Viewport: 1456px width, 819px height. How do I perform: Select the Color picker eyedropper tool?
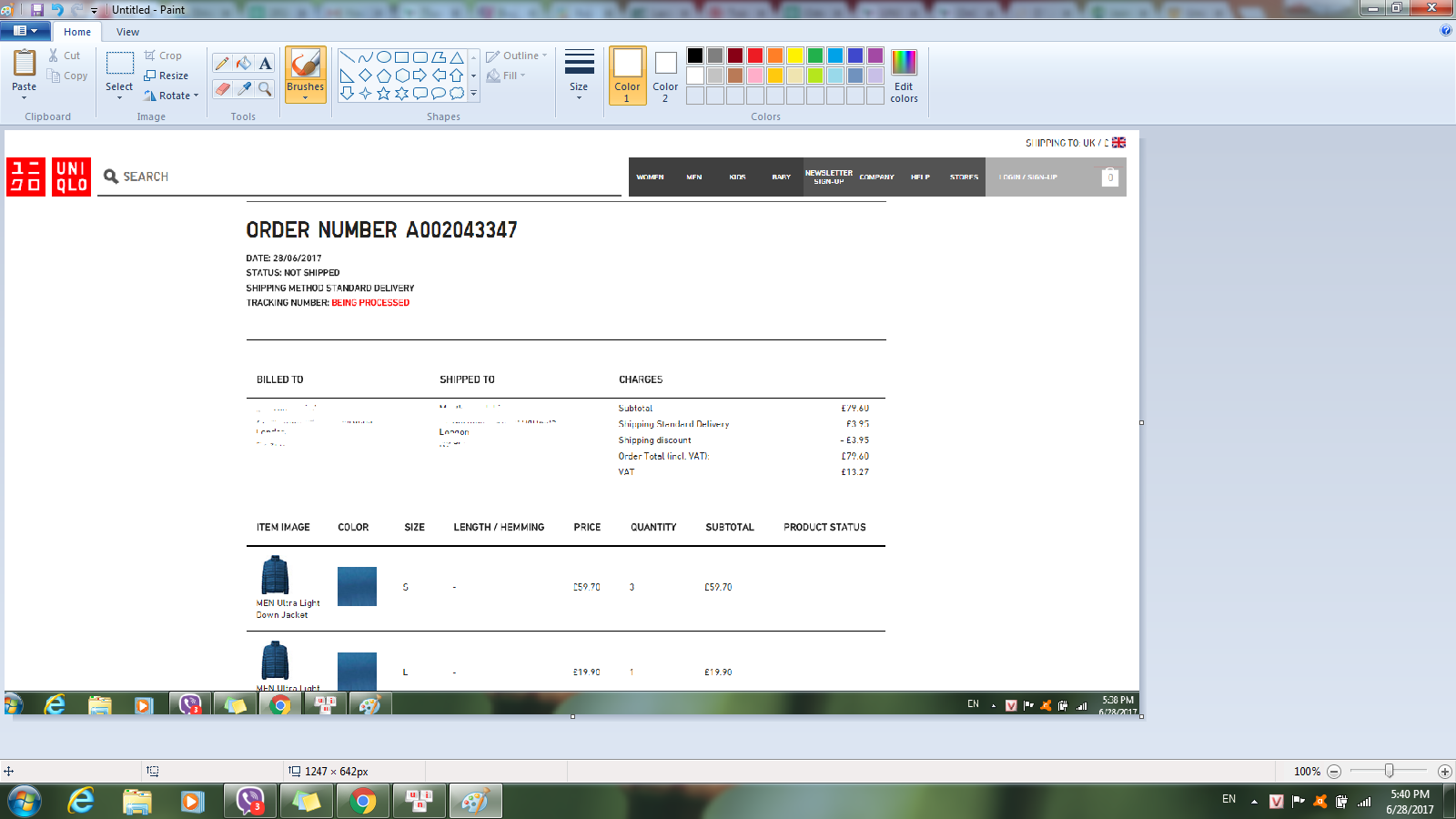pyautogui.click(x=244, y=88)
